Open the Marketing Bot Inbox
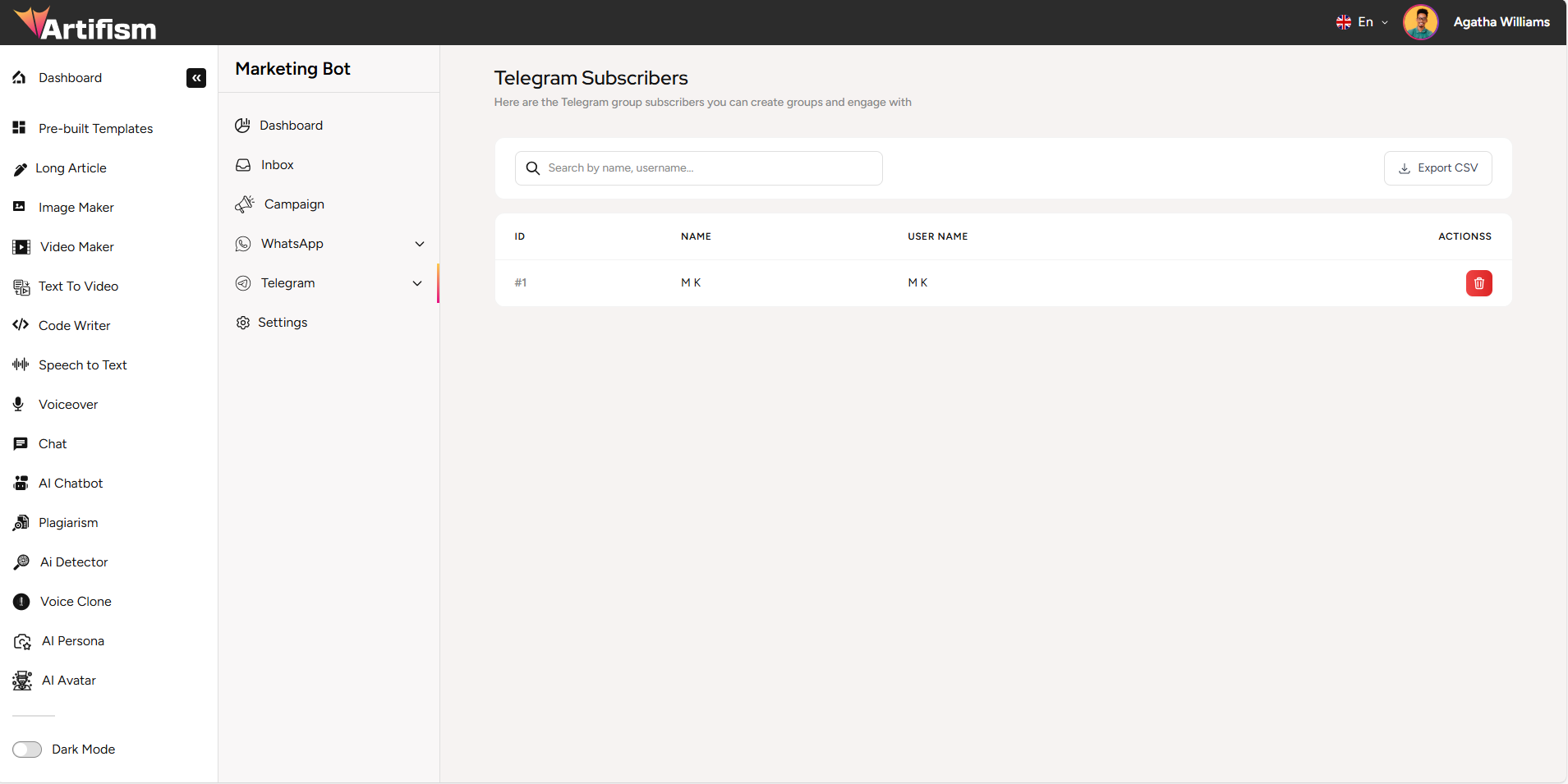This screenshot has width=1568, height=784. 277,164
